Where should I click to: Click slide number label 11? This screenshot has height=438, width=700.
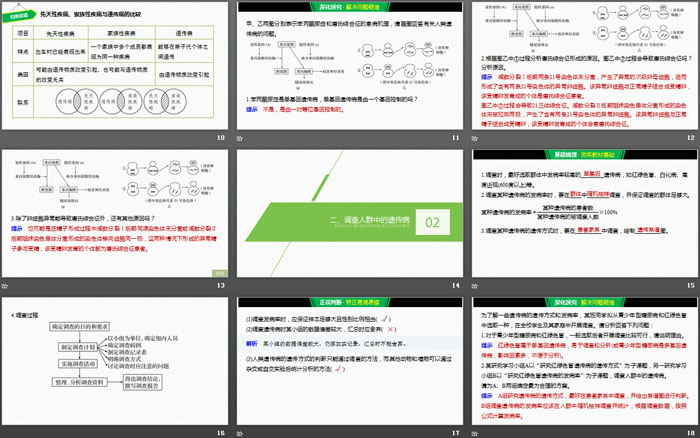tap(455, 138)
